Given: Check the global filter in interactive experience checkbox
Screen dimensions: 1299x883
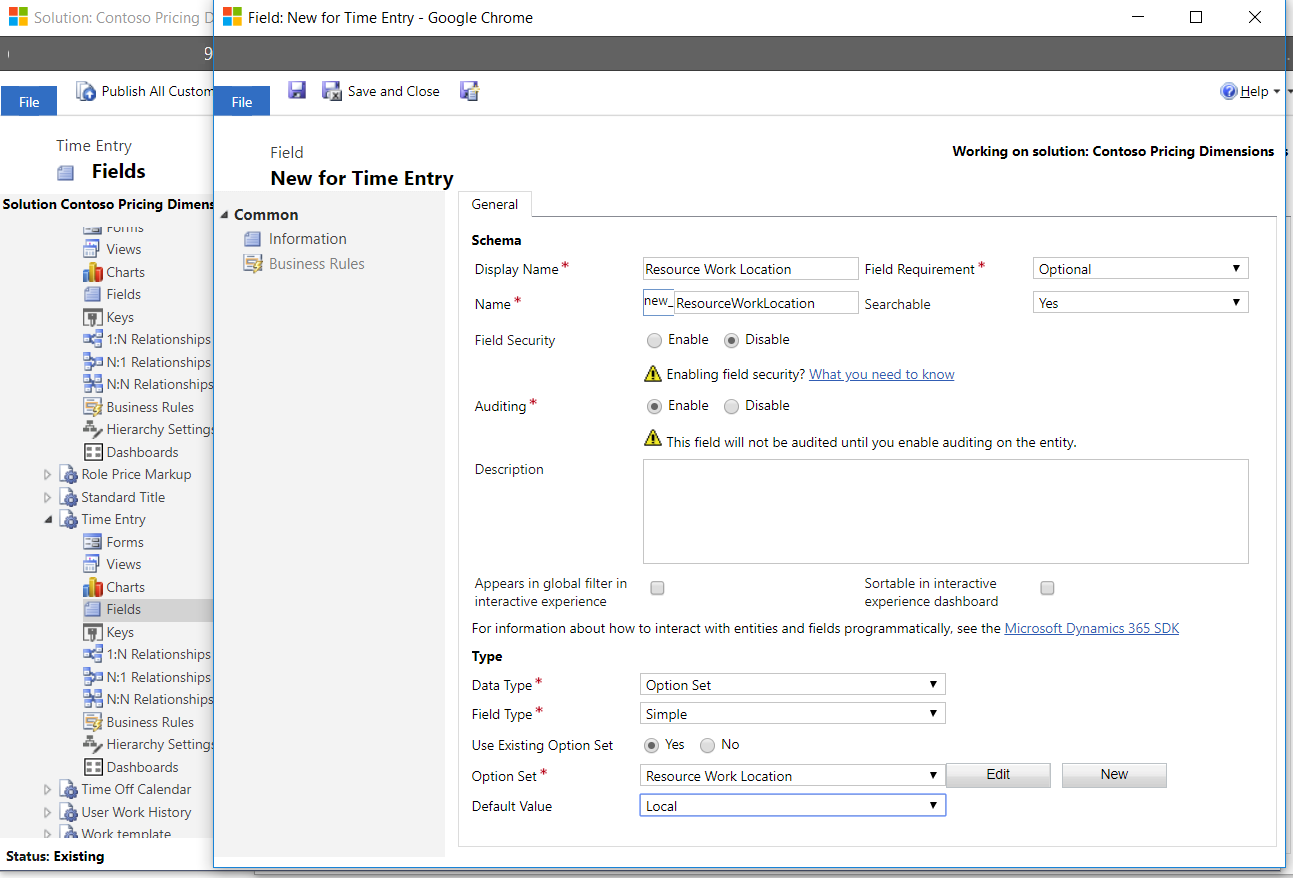Looking at the screenshot, I should tap(657, 588).
